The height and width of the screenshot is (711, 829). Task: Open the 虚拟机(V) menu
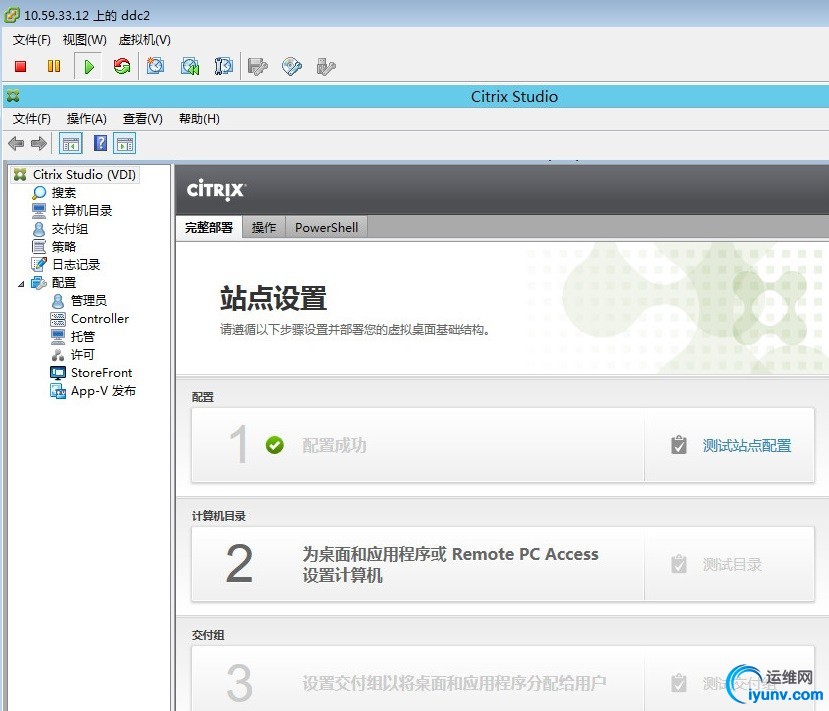tap(145, 40)
